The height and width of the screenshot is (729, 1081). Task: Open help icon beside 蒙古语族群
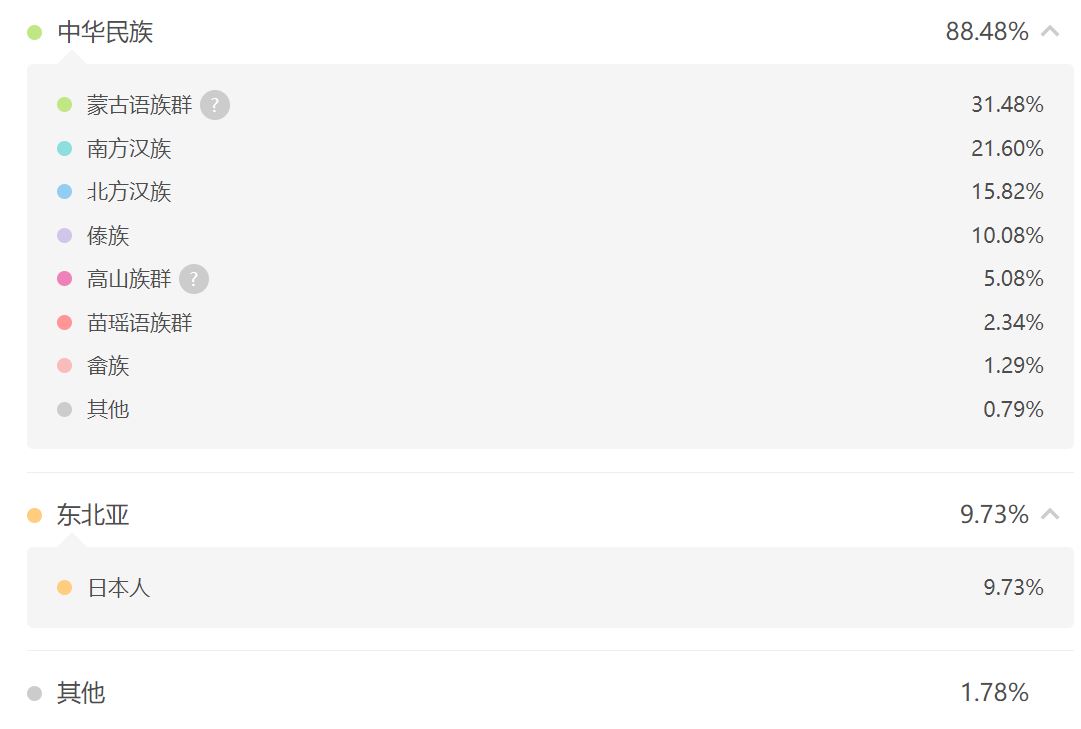[x=214, y=105]
